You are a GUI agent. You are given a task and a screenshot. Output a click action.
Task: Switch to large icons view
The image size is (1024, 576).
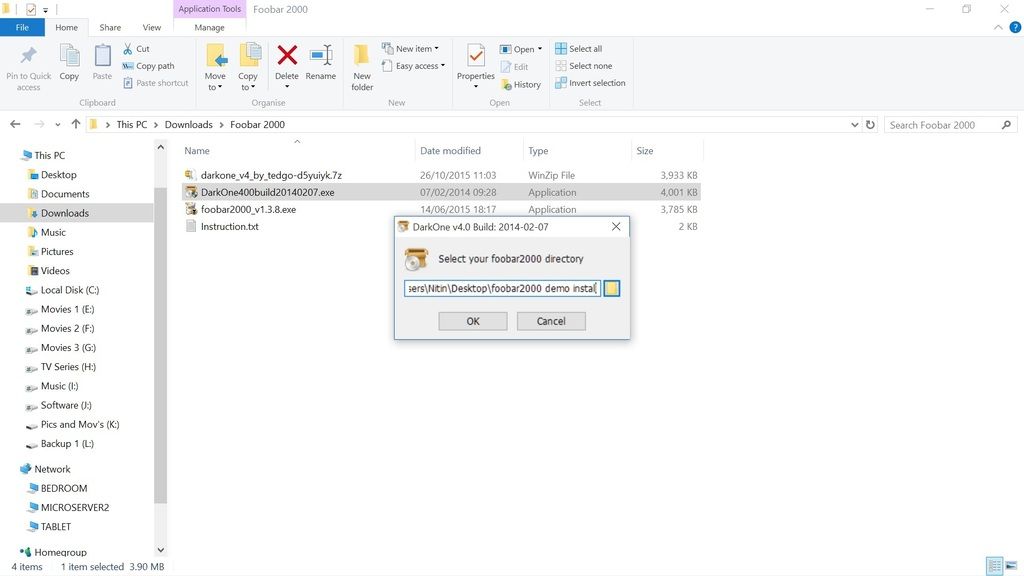(x=1011, y=566)
